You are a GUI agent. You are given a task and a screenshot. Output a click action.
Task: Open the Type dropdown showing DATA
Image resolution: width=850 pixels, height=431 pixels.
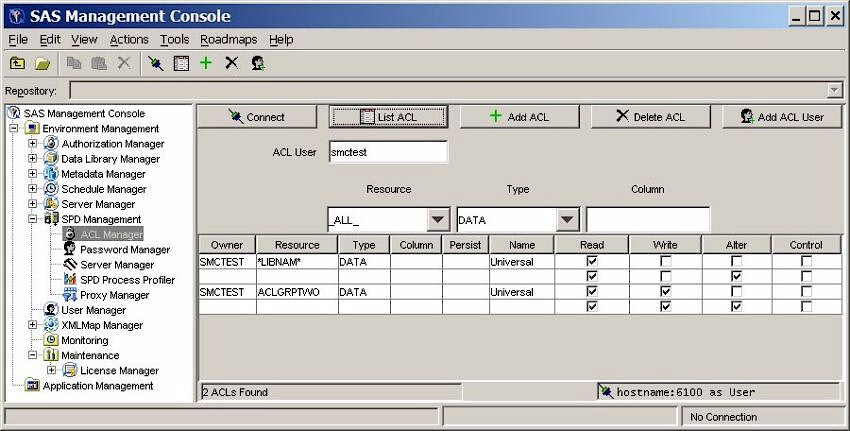coord(567,220)
